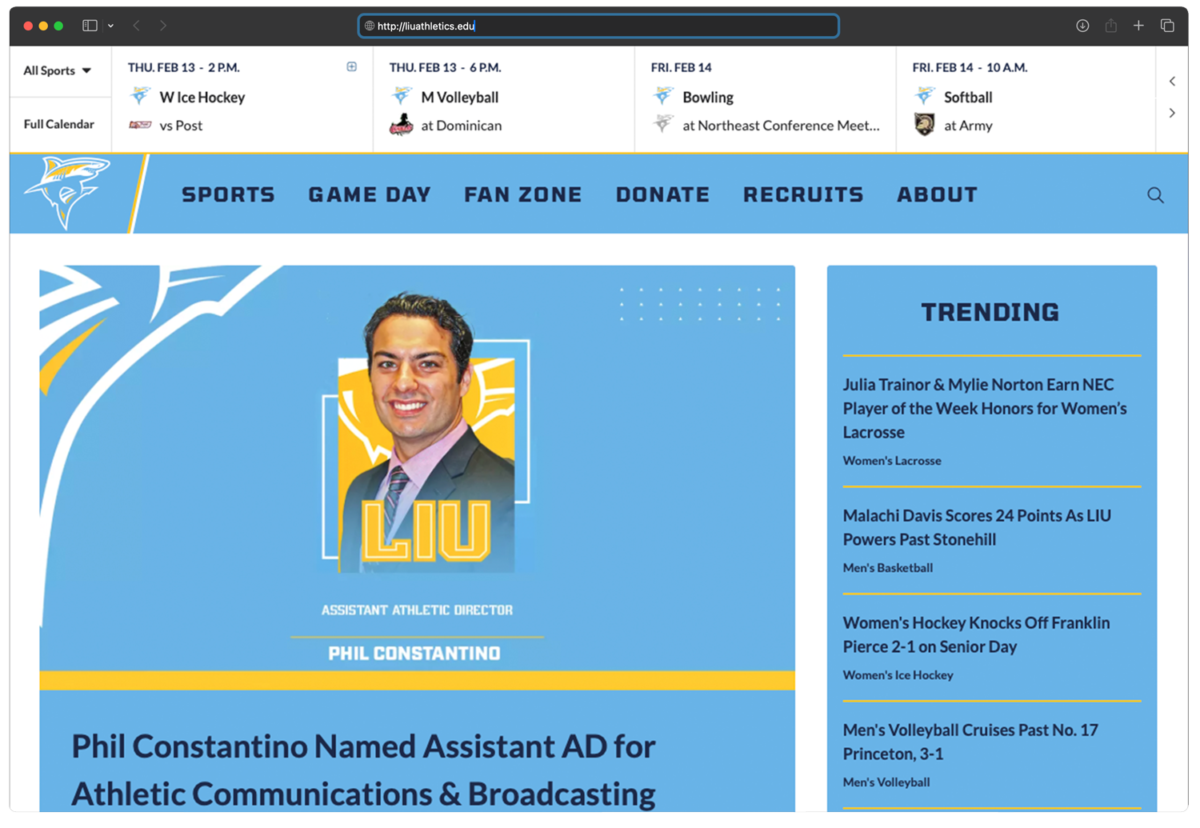This screenshot has height=828, width=1200.
Task: Select Softball at Army game
Action: (x=1026, y=99)
